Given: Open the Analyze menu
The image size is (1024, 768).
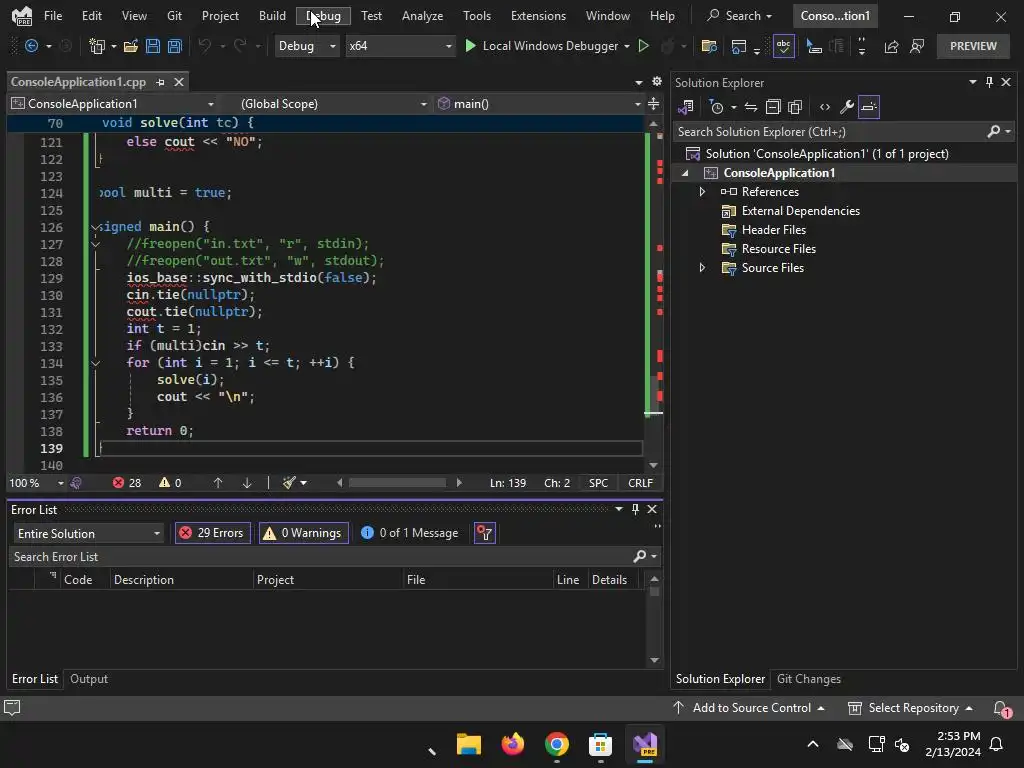Looking at the screenshot, I should 423,16.
